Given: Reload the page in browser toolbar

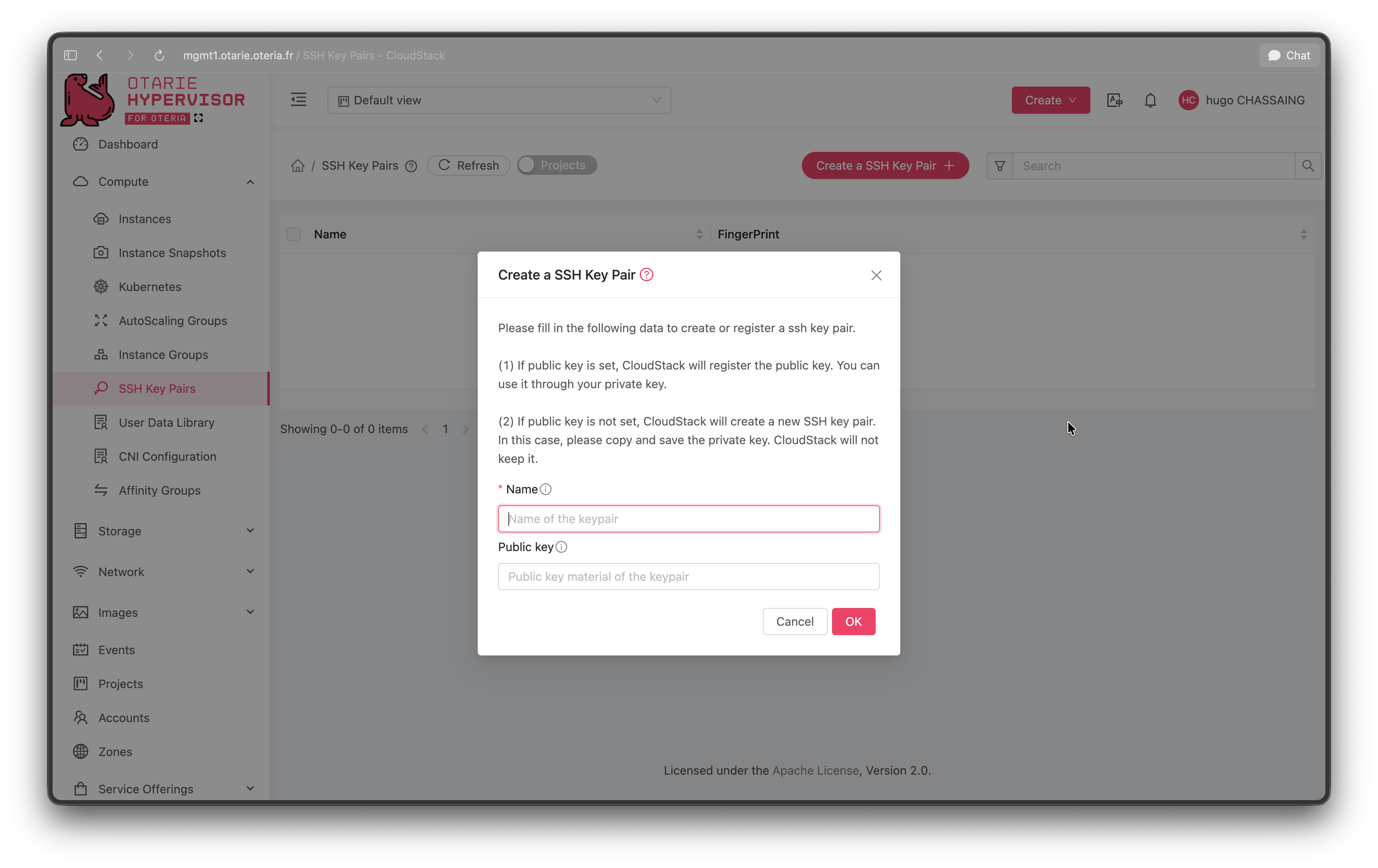Looking at the screenshot, I should coord(159,56).
